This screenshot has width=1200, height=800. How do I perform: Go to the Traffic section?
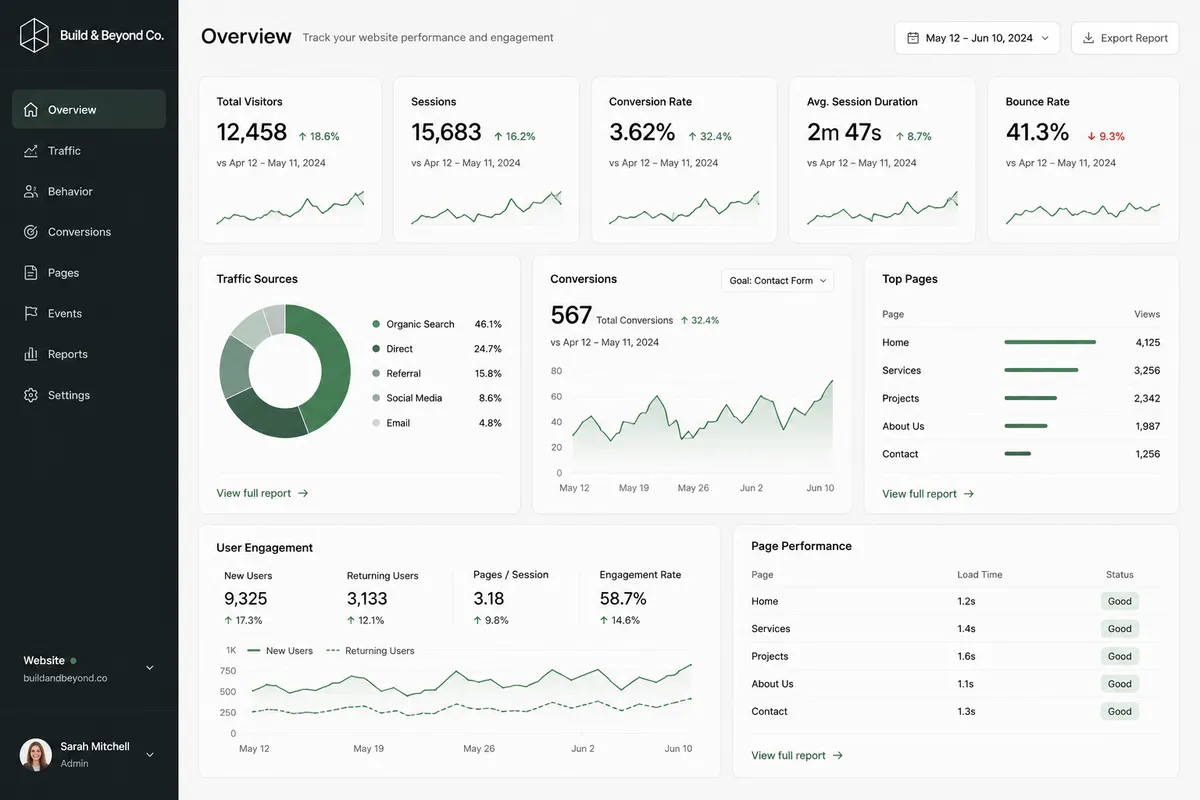coord(89,151)
